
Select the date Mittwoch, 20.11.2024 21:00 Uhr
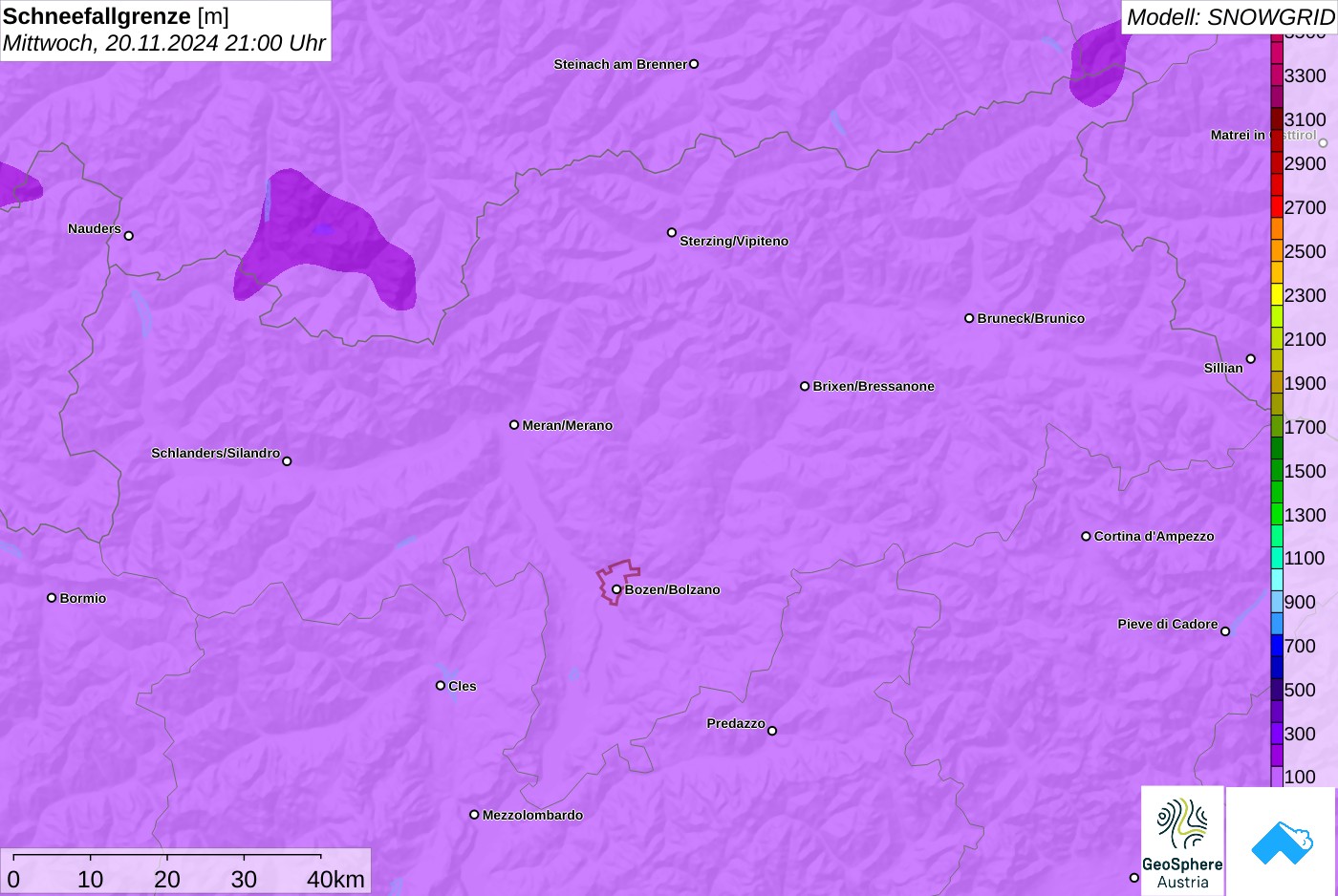click(164, 43)
